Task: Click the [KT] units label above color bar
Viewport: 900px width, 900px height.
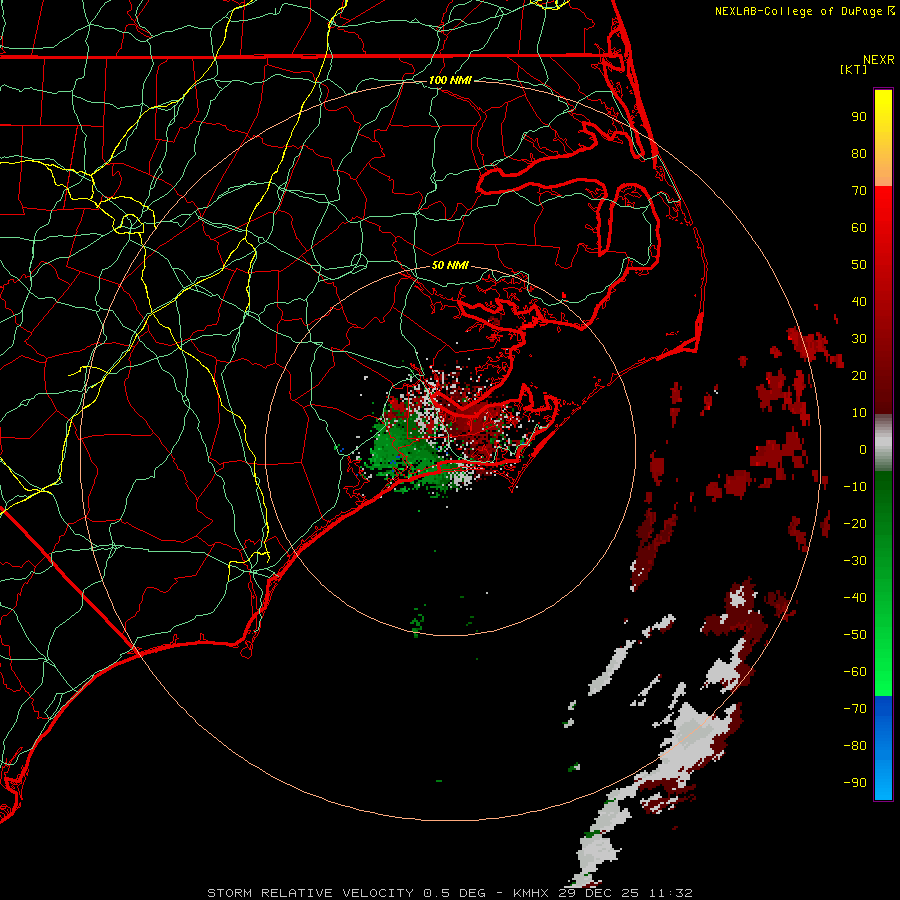Action: [853, 69]
